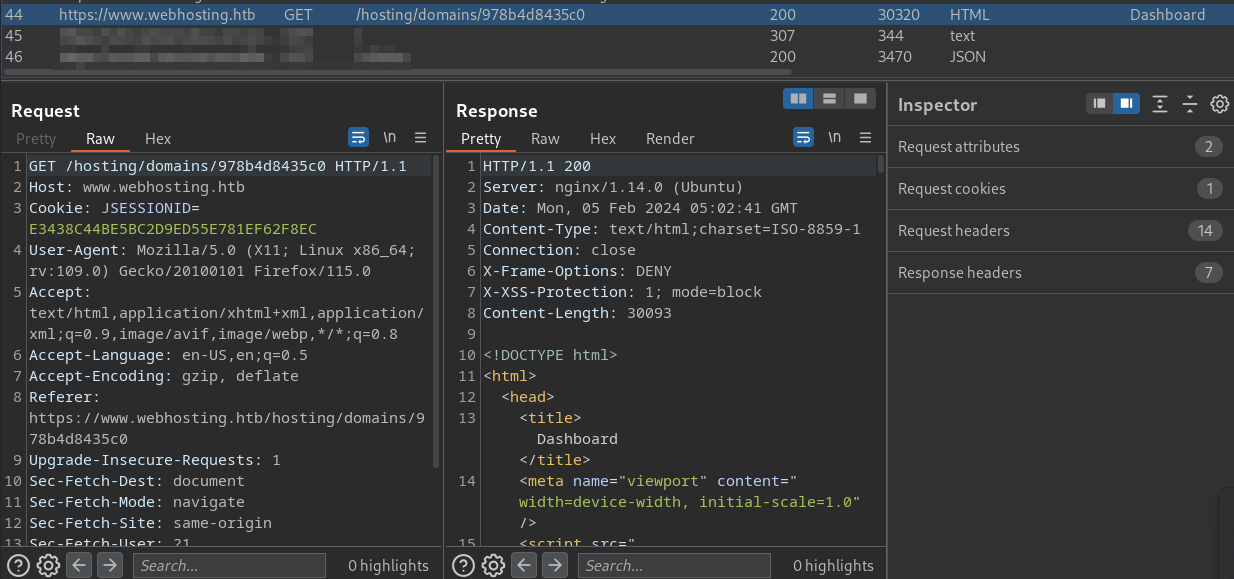Click the Referer header line
Screen dimensions: 1234x579
(227, 418)
